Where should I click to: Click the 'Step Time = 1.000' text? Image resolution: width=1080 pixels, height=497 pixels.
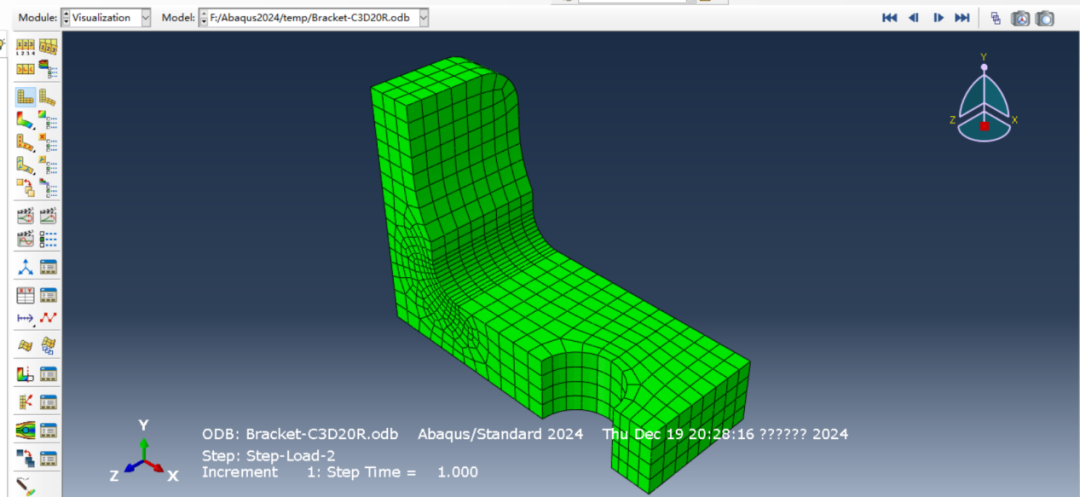[402, 472]
